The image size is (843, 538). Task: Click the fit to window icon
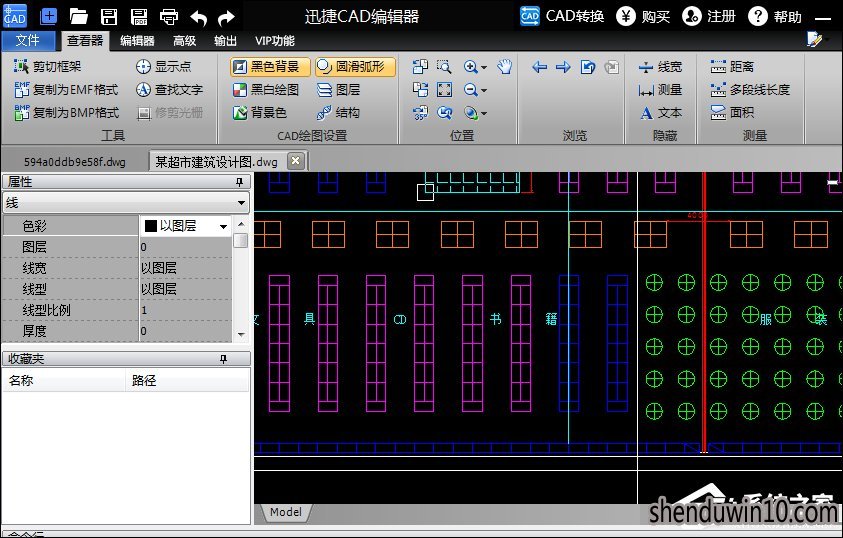point(444,90)
